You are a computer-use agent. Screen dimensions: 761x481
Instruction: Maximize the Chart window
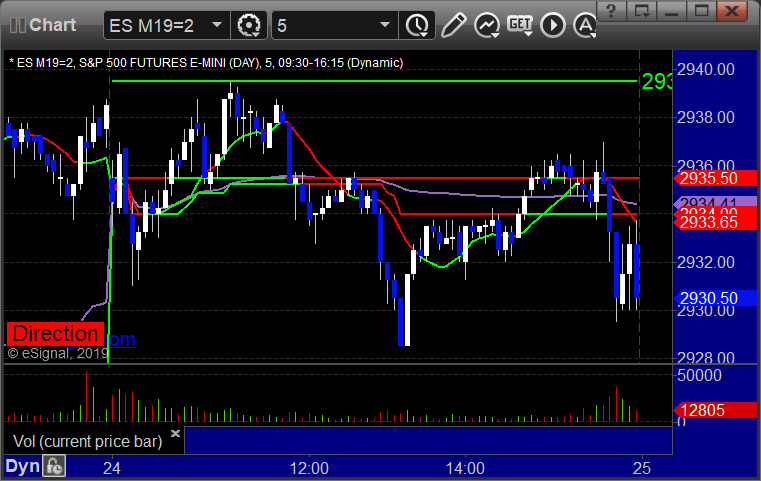pyautogui.click(x=701, y=11)
